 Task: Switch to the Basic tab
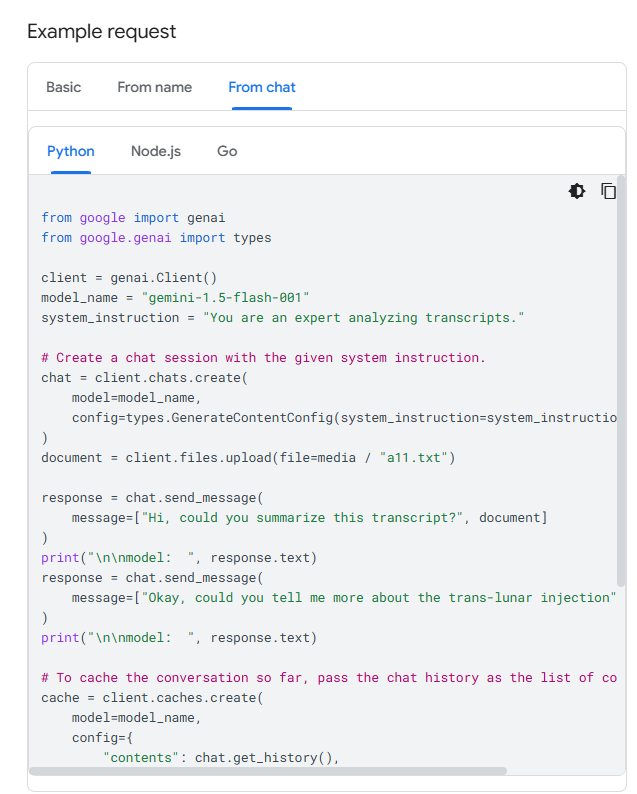tap(64, 87)
